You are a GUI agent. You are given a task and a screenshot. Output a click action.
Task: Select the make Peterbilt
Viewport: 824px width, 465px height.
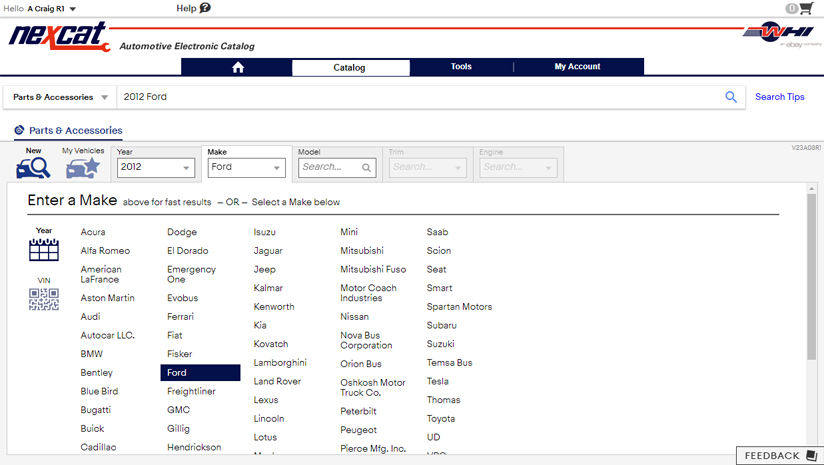pyautogui.click(x=358, y=411)
